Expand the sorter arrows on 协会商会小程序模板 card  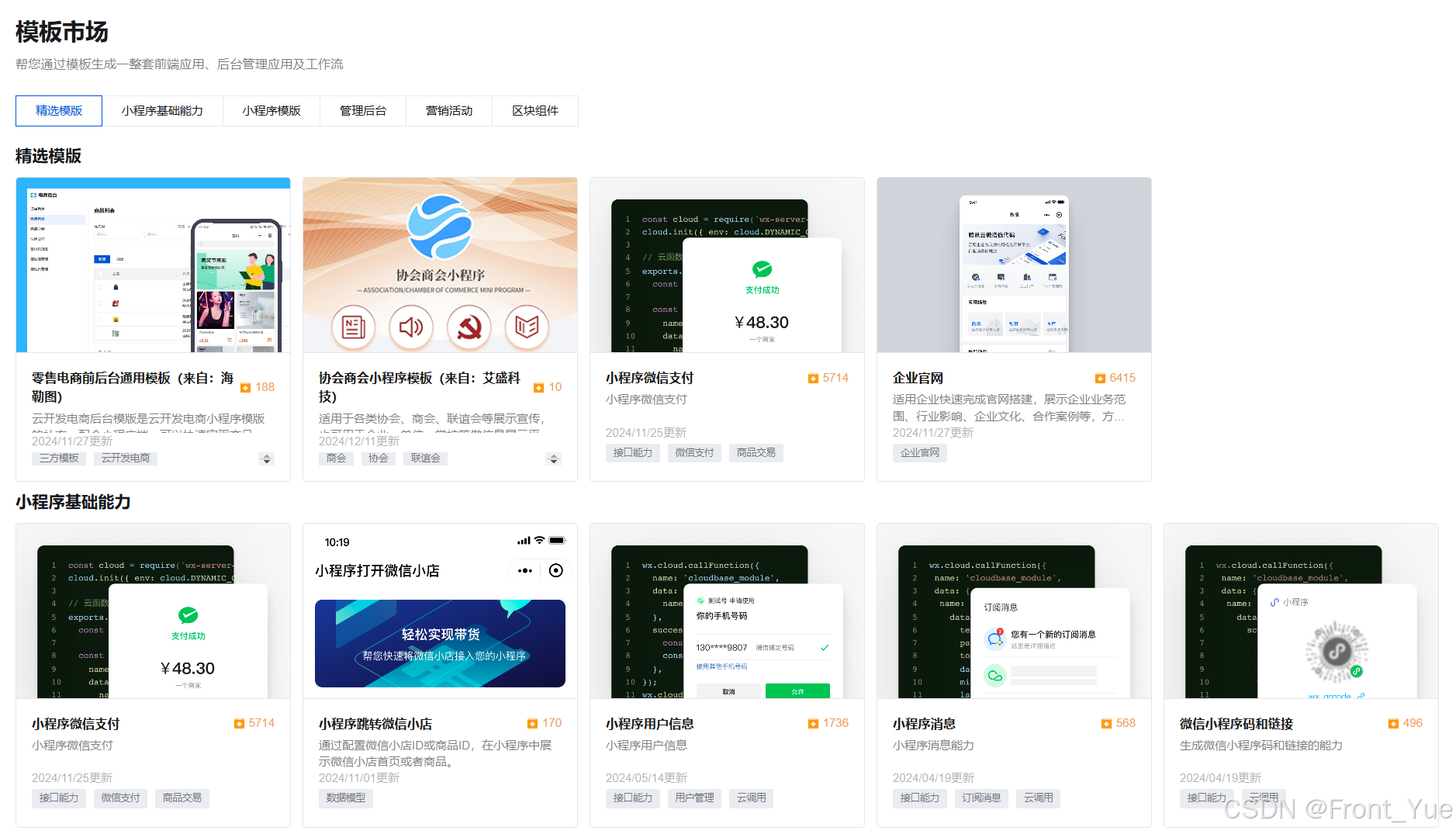click(x=554, y=459)
